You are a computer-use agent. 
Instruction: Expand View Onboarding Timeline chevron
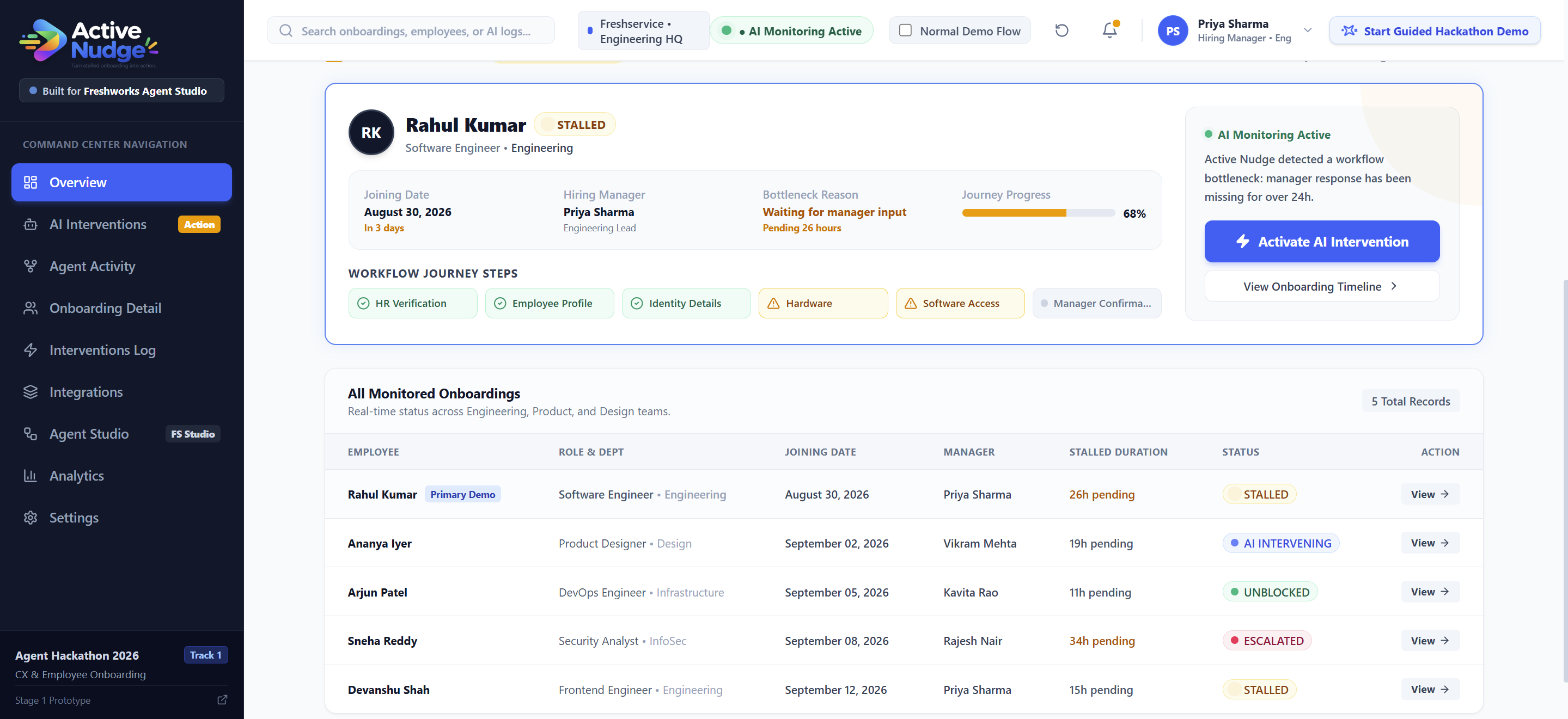pos(1393,286)
